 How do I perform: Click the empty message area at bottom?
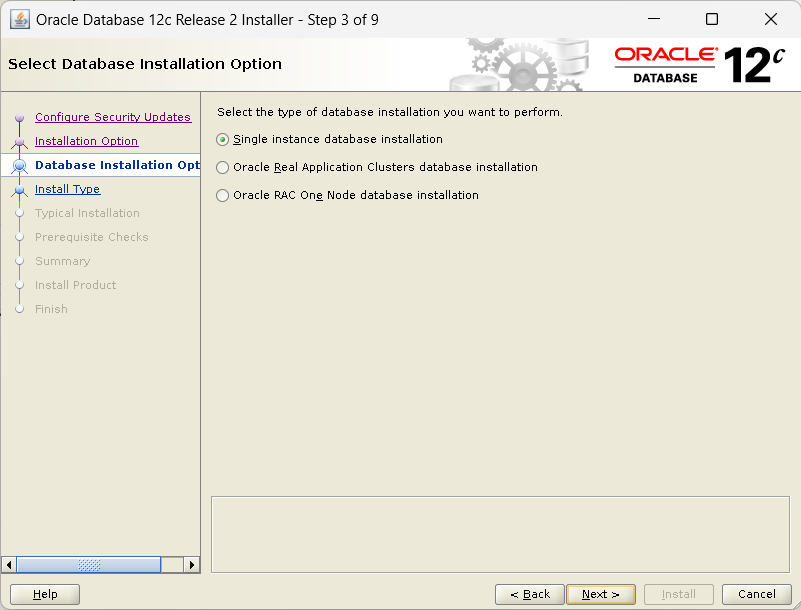click(x=500, y=534)
